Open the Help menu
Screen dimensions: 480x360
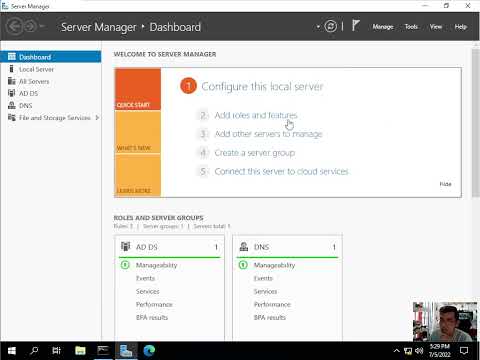460,27
